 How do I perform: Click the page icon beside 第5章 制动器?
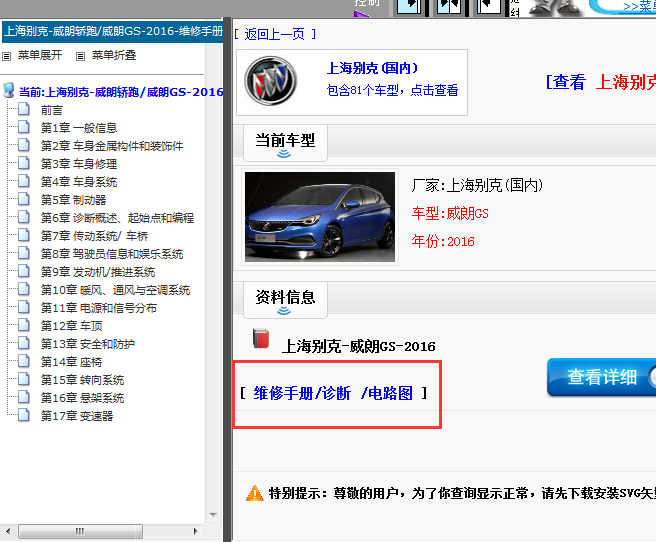coord(24,199)
